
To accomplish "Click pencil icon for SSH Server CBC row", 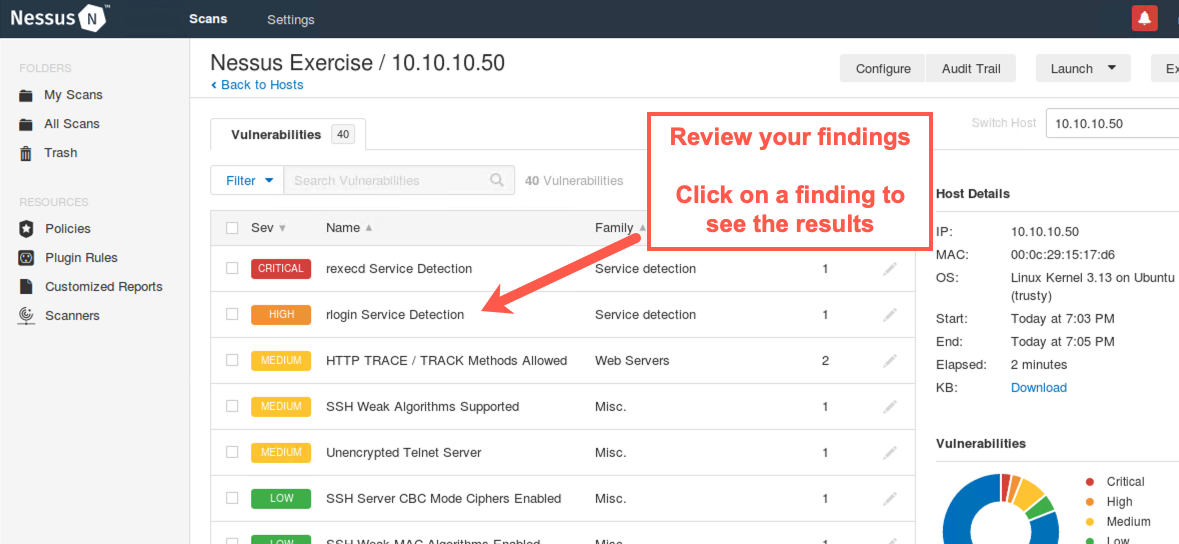I will pos(890,499).
